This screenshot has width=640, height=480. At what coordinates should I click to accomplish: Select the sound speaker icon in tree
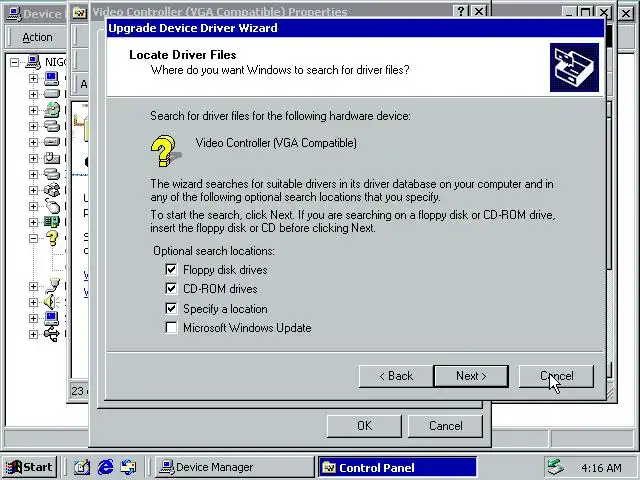(x=52, y=302)
